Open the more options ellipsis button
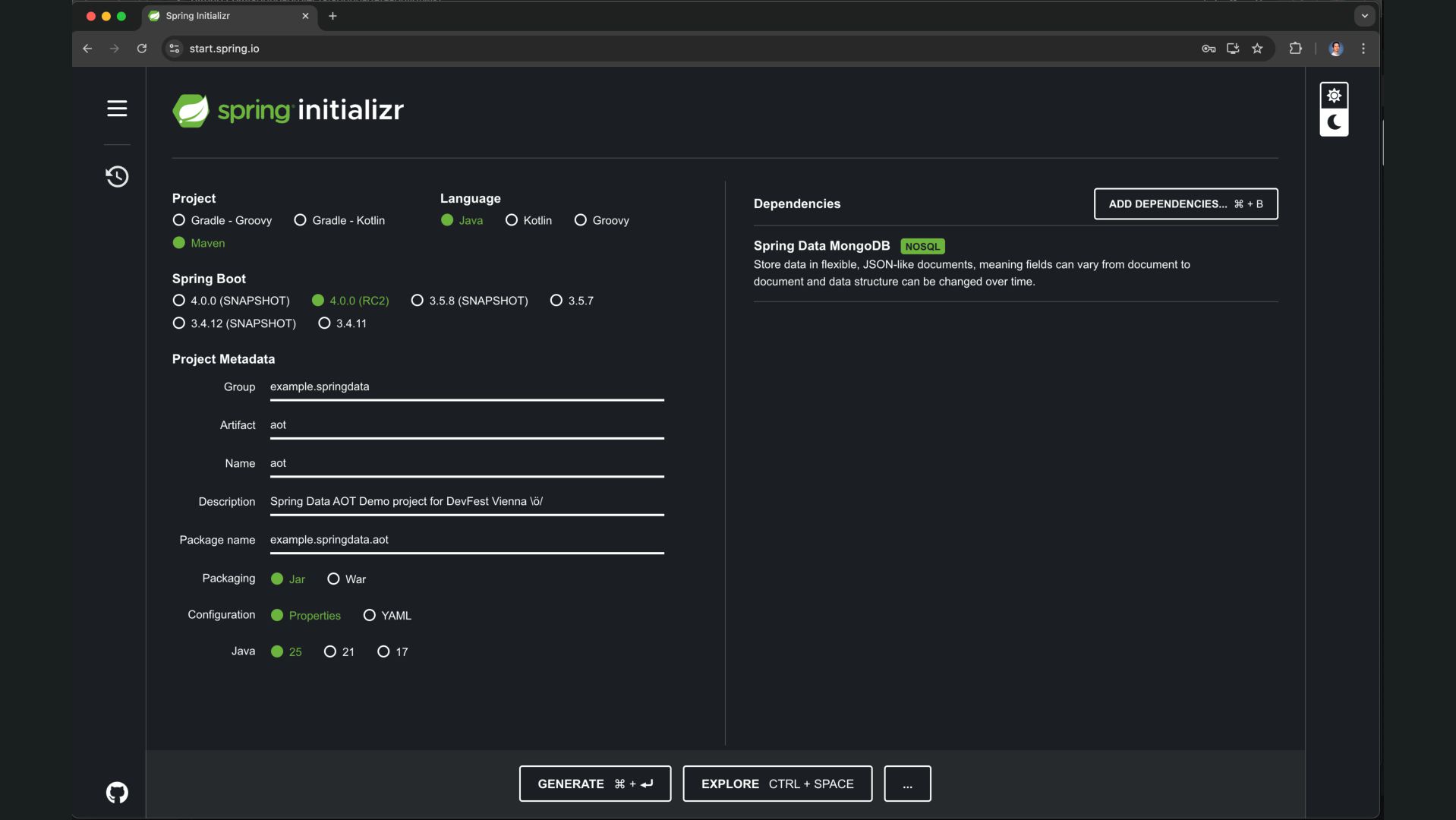 click(907, 784)
